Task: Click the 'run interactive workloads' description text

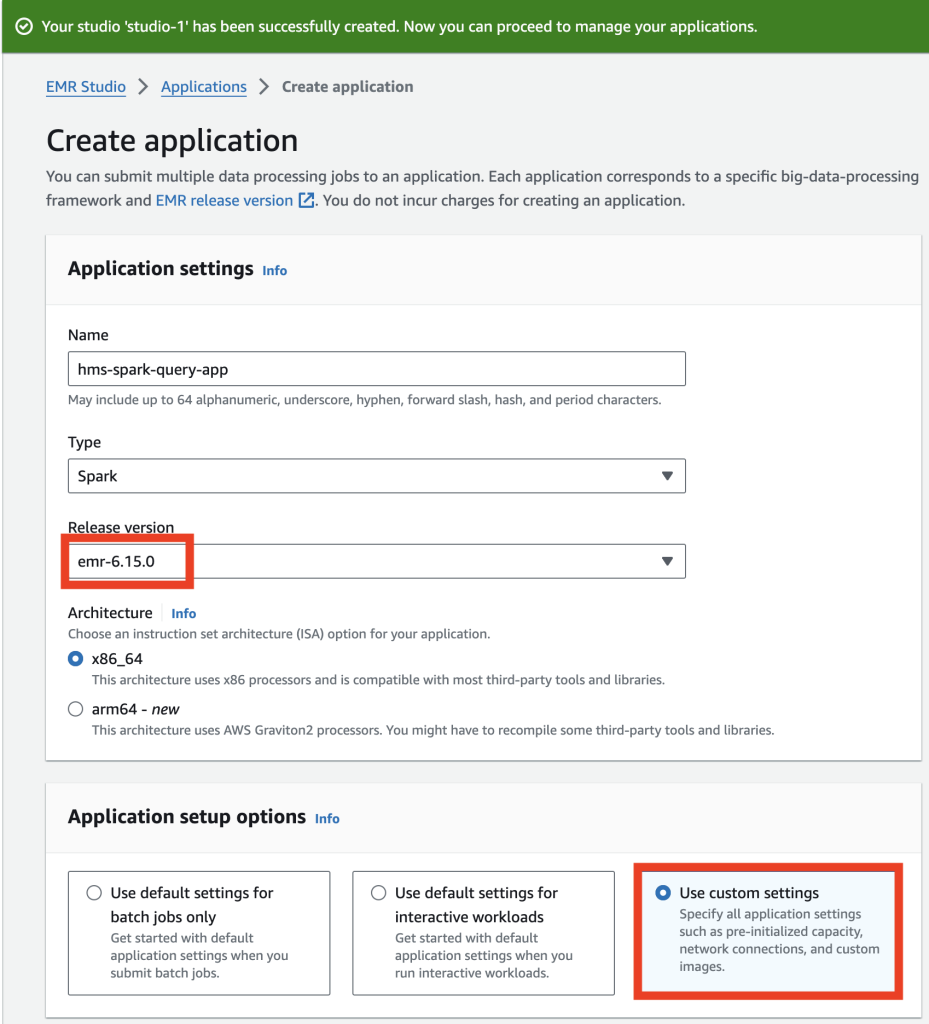Action: point(484,955)
